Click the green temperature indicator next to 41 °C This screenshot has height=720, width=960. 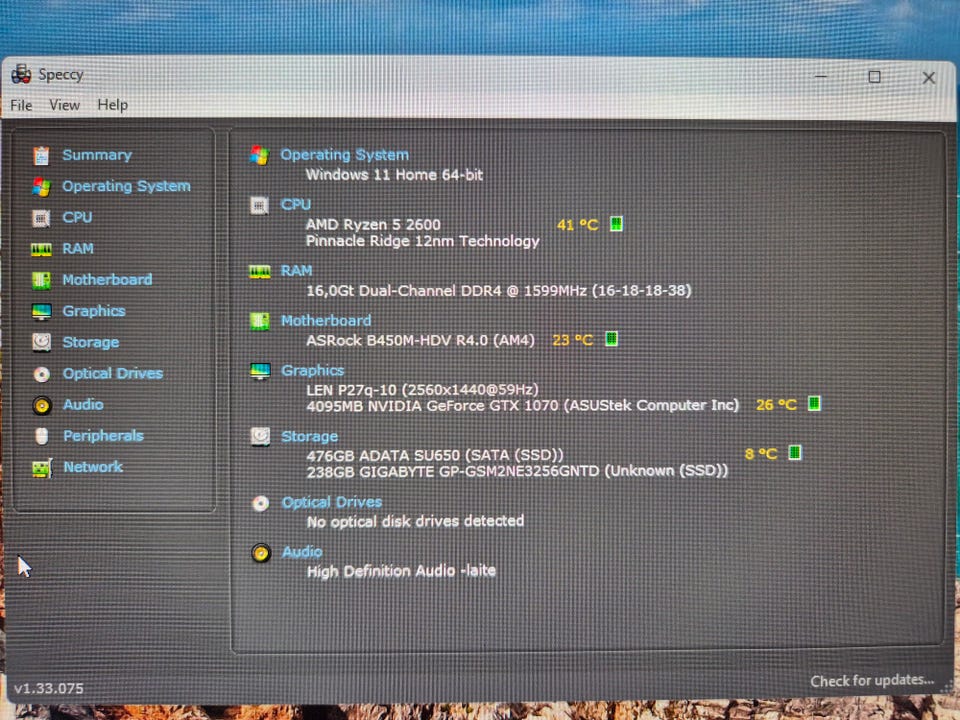617,223
